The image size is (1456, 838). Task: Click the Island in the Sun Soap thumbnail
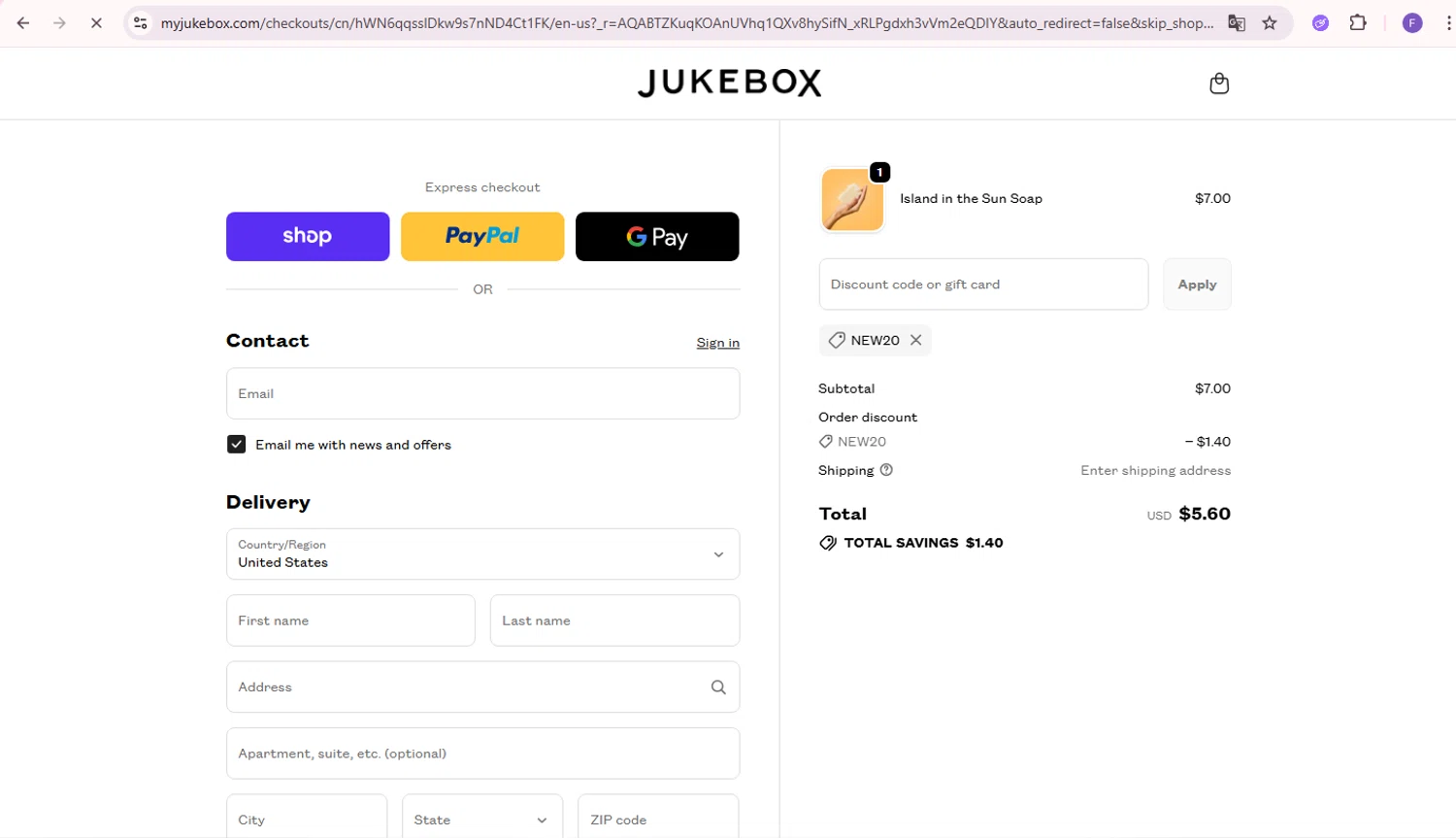click(x=852, y=200)
